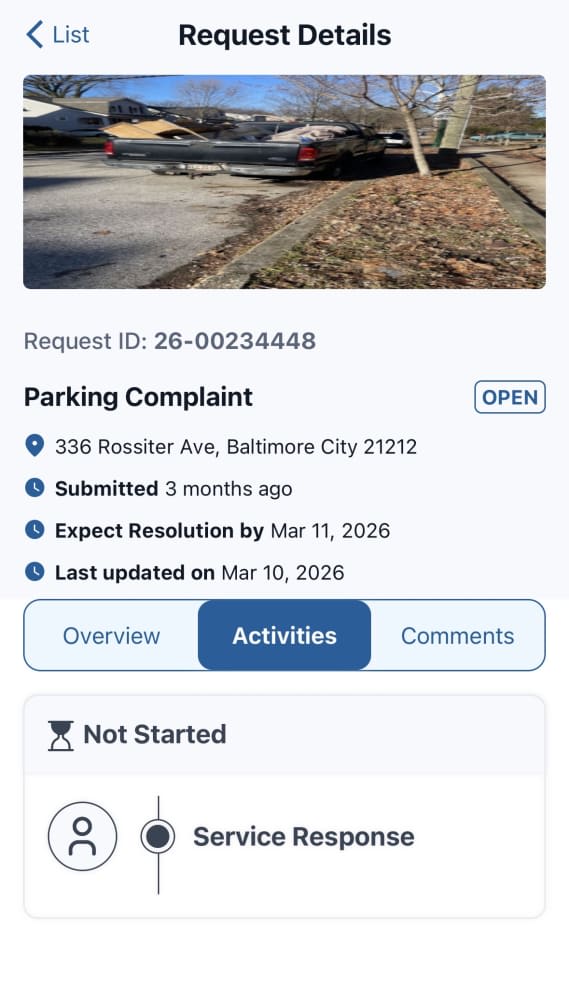Click the clock icon next to Submitted
This screenshot has width=569, height=1000.
pyautogui.click(x=34, y=488)
